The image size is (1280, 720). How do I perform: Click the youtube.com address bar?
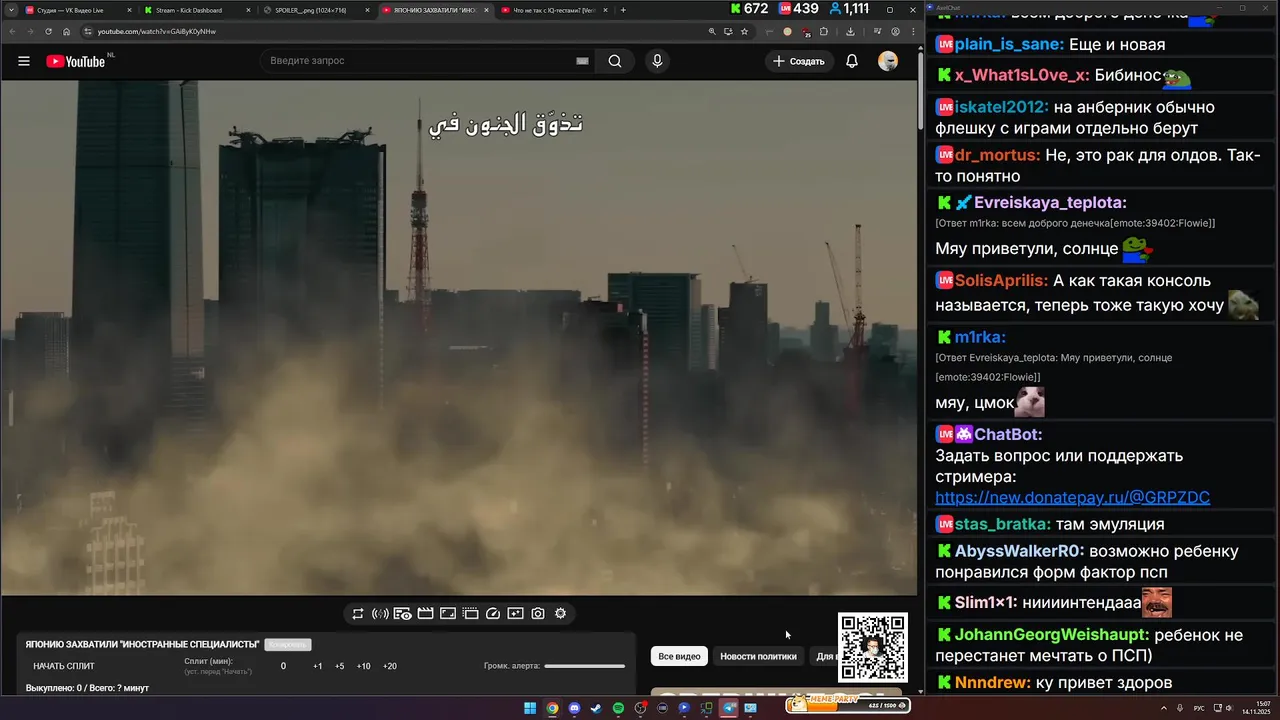[x=390, y=31]
